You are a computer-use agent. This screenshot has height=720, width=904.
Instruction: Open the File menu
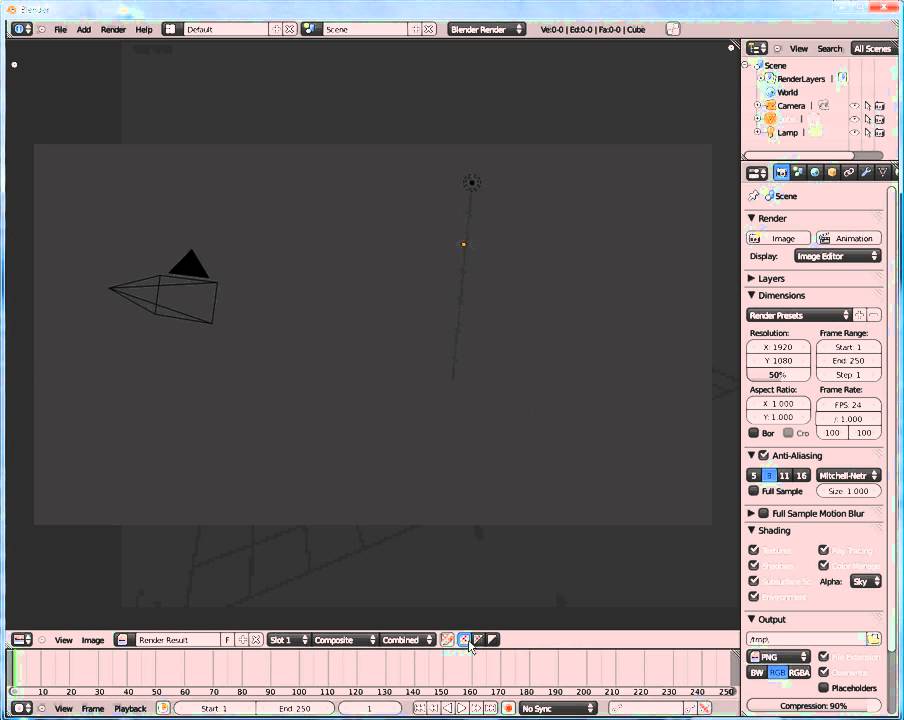click(x=61, y=29)
